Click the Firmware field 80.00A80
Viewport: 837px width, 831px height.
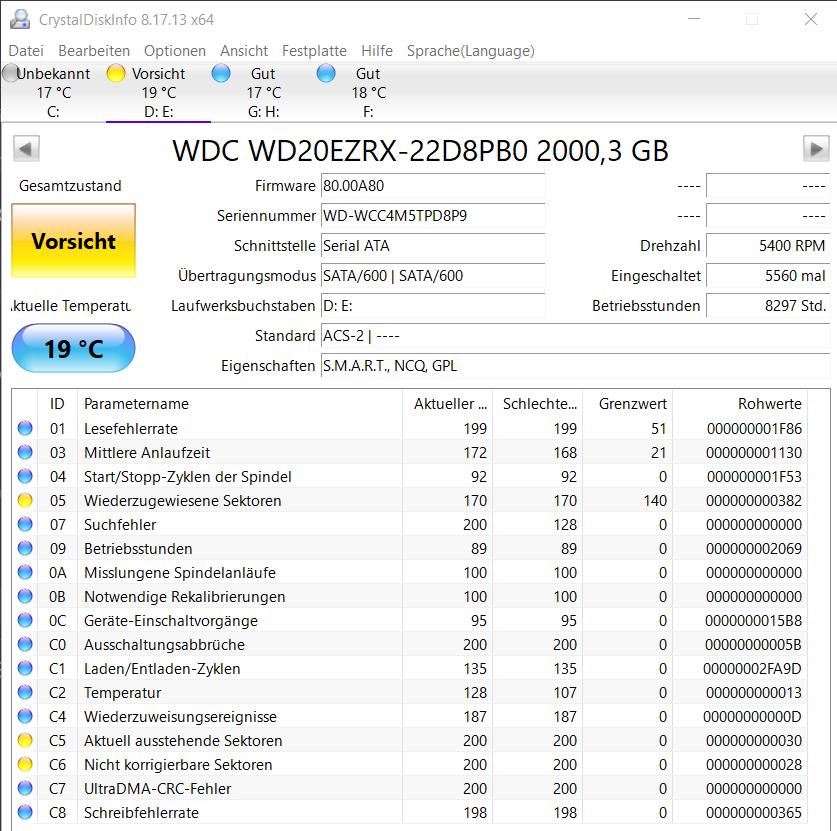[x=433, y=186]
